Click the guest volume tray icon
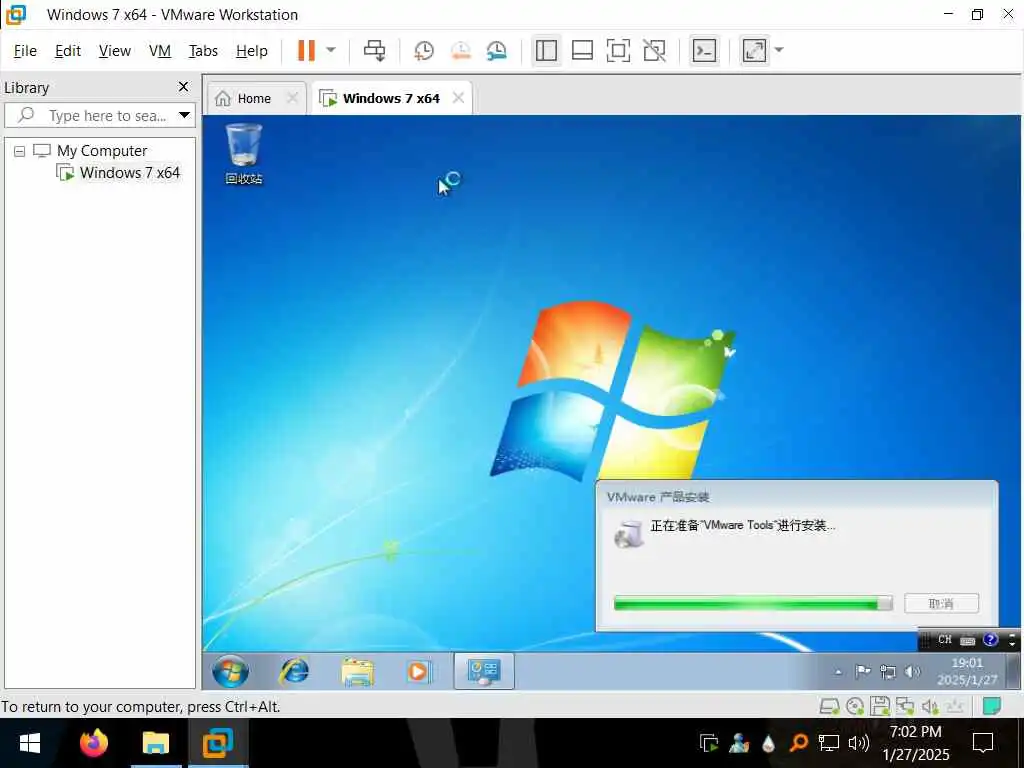 (912, 671)
